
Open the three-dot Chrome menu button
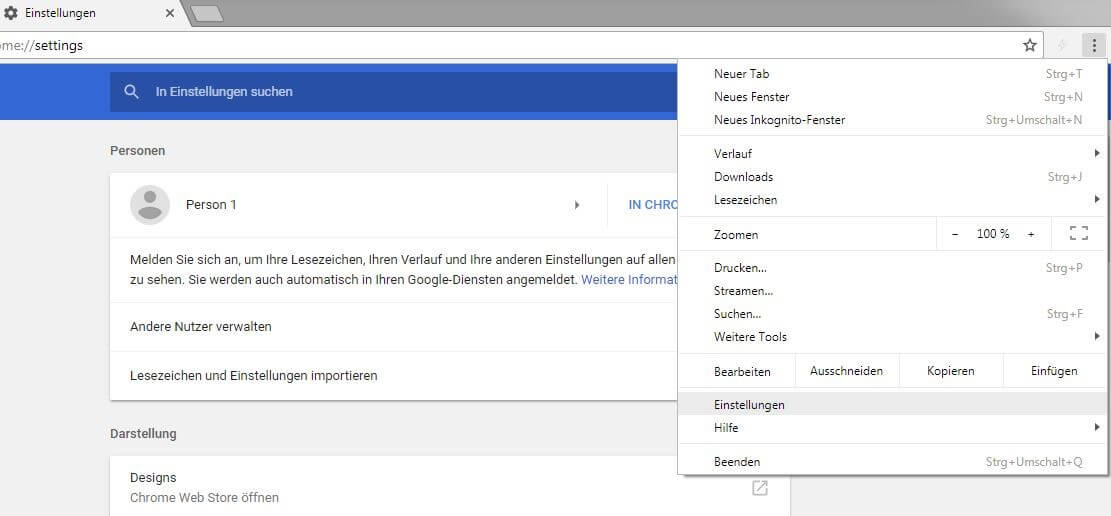[x=1094, y=45]
